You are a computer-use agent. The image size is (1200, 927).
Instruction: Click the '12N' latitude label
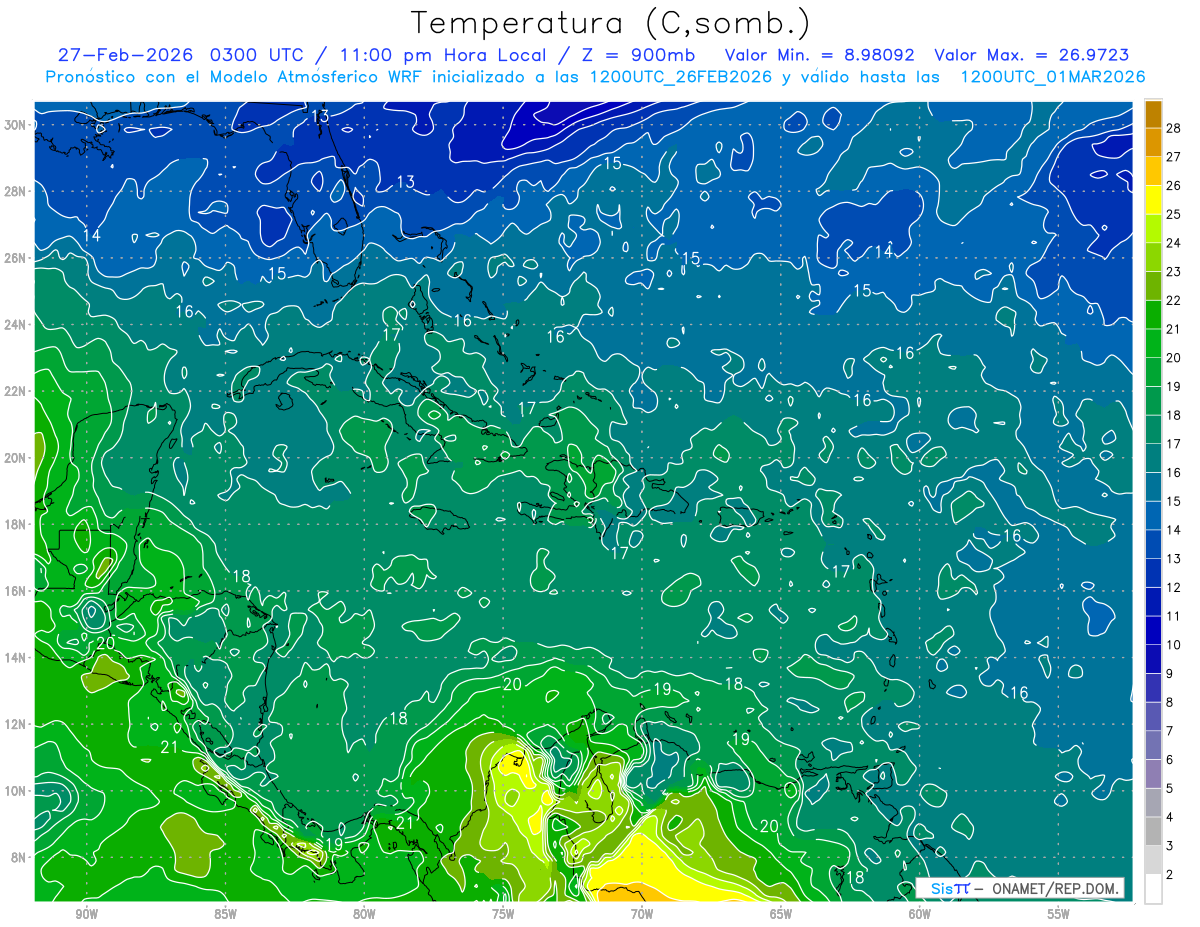[17, 724]
